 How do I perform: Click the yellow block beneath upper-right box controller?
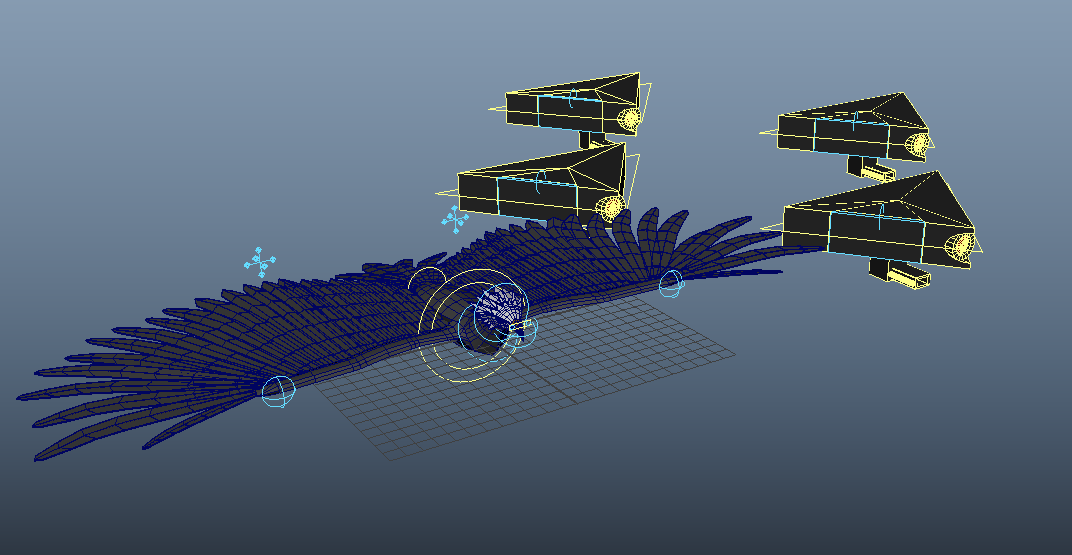[877, 172]
